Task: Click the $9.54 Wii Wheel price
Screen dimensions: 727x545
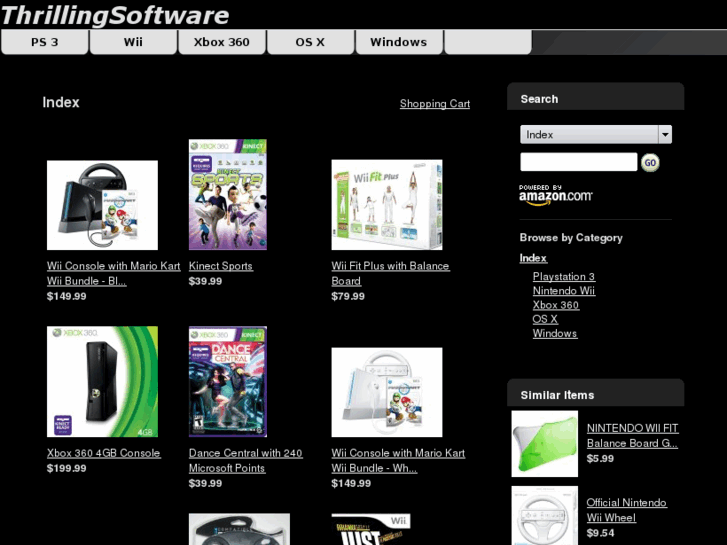Action: click(600, 533)
